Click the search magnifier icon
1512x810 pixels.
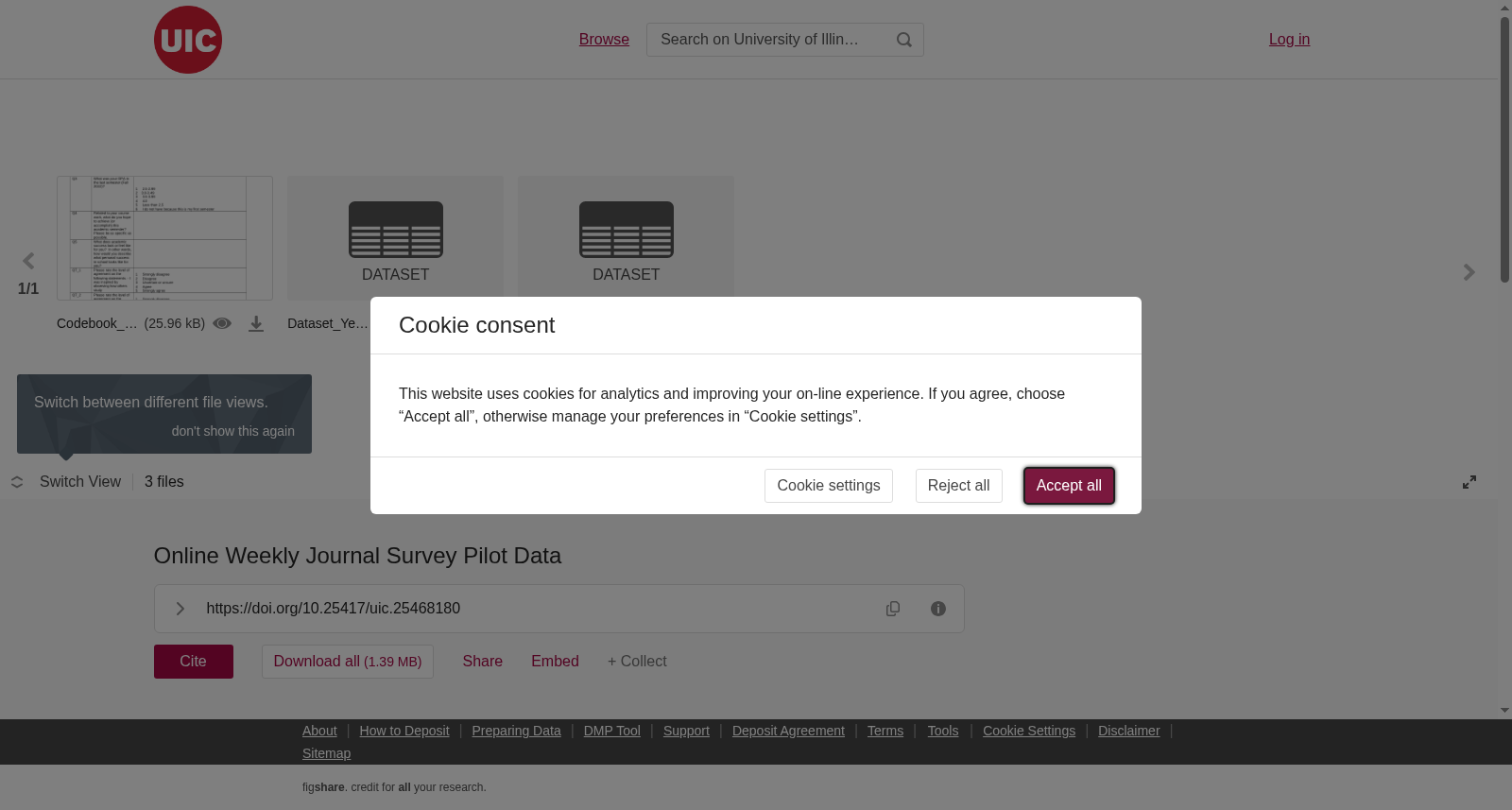click(x=904, y=40)
